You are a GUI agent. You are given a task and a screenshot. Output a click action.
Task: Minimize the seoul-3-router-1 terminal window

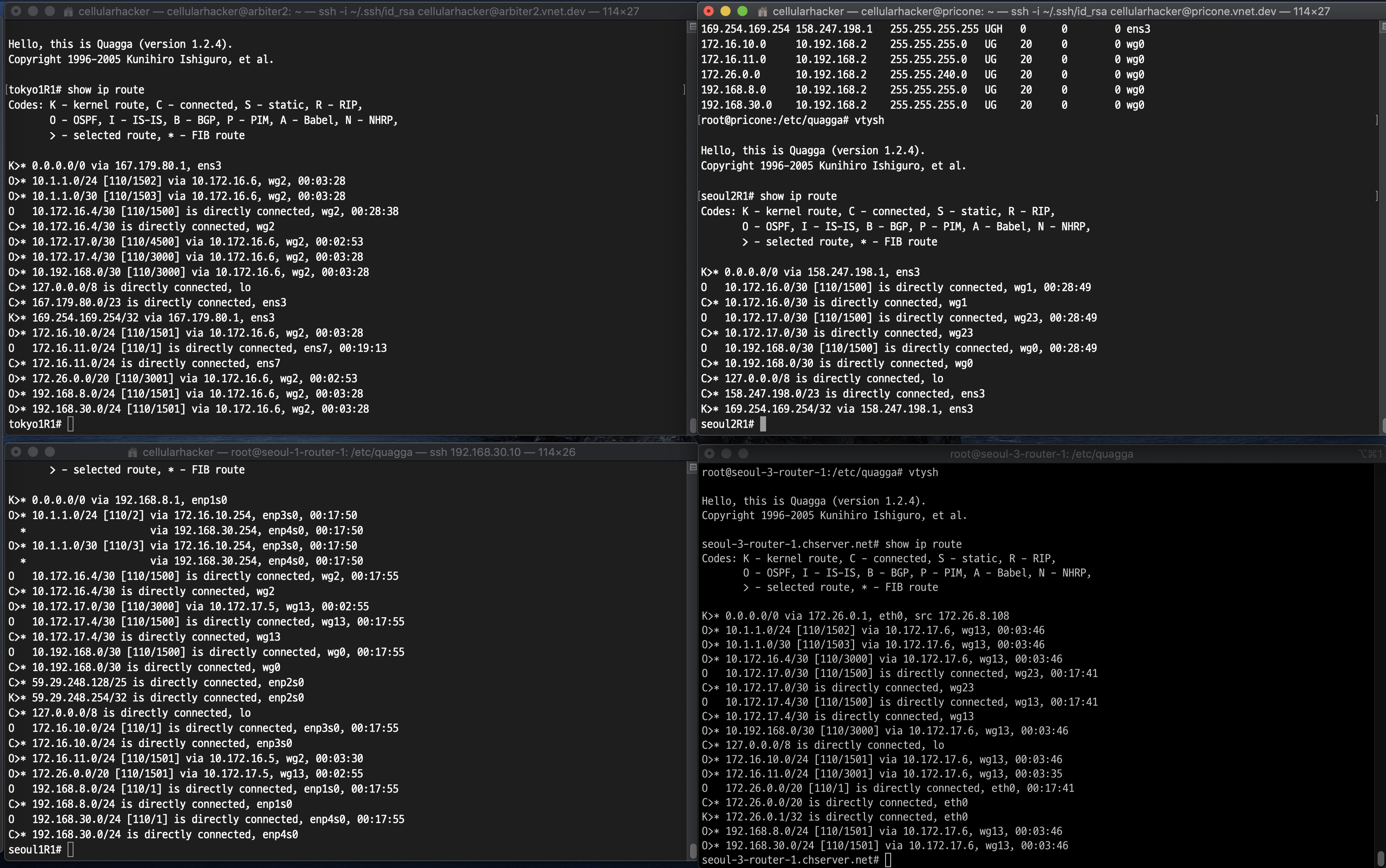coord(726,453)
